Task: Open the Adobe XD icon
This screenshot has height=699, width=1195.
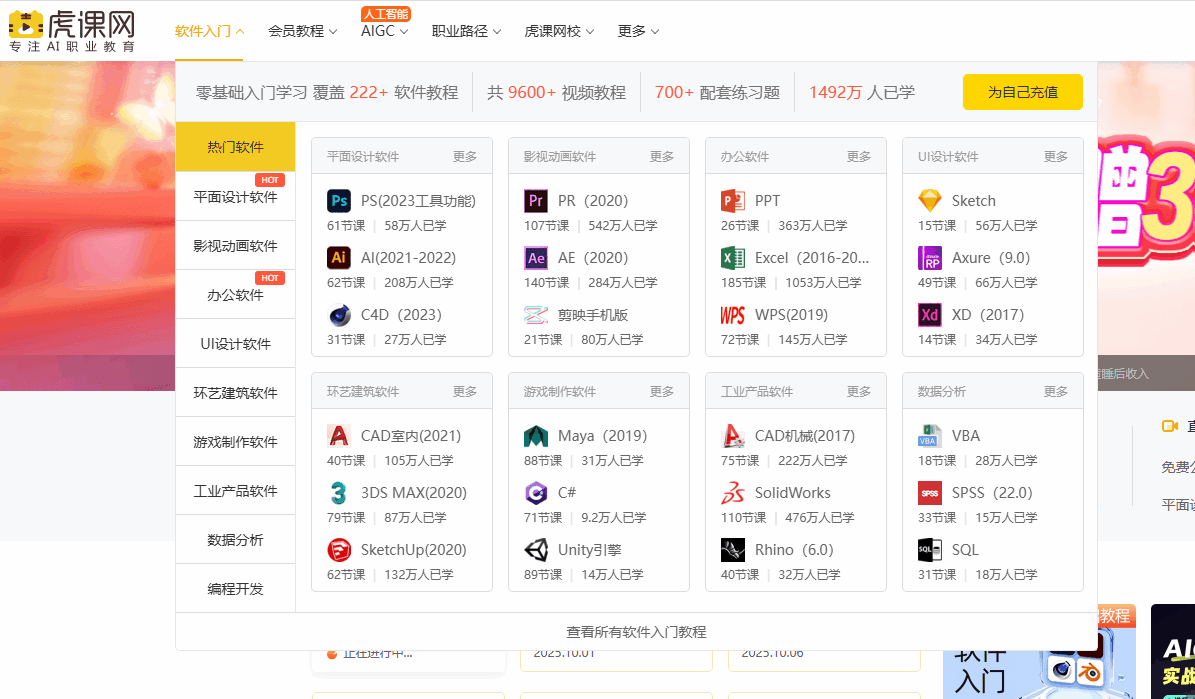Action: click(930, 315)
